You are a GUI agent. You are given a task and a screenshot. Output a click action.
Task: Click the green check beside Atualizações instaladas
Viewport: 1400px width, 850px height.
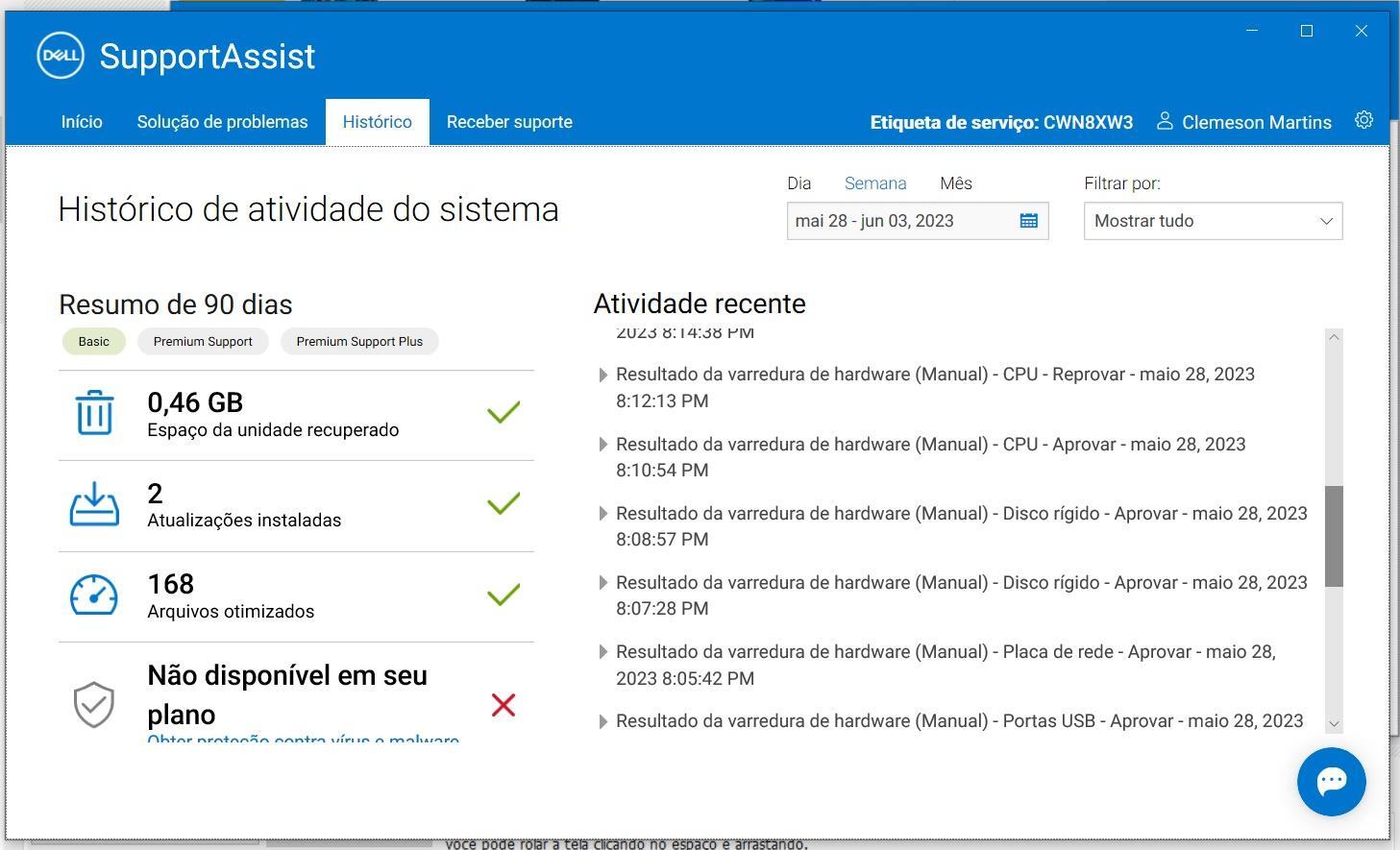pos(503,503)
